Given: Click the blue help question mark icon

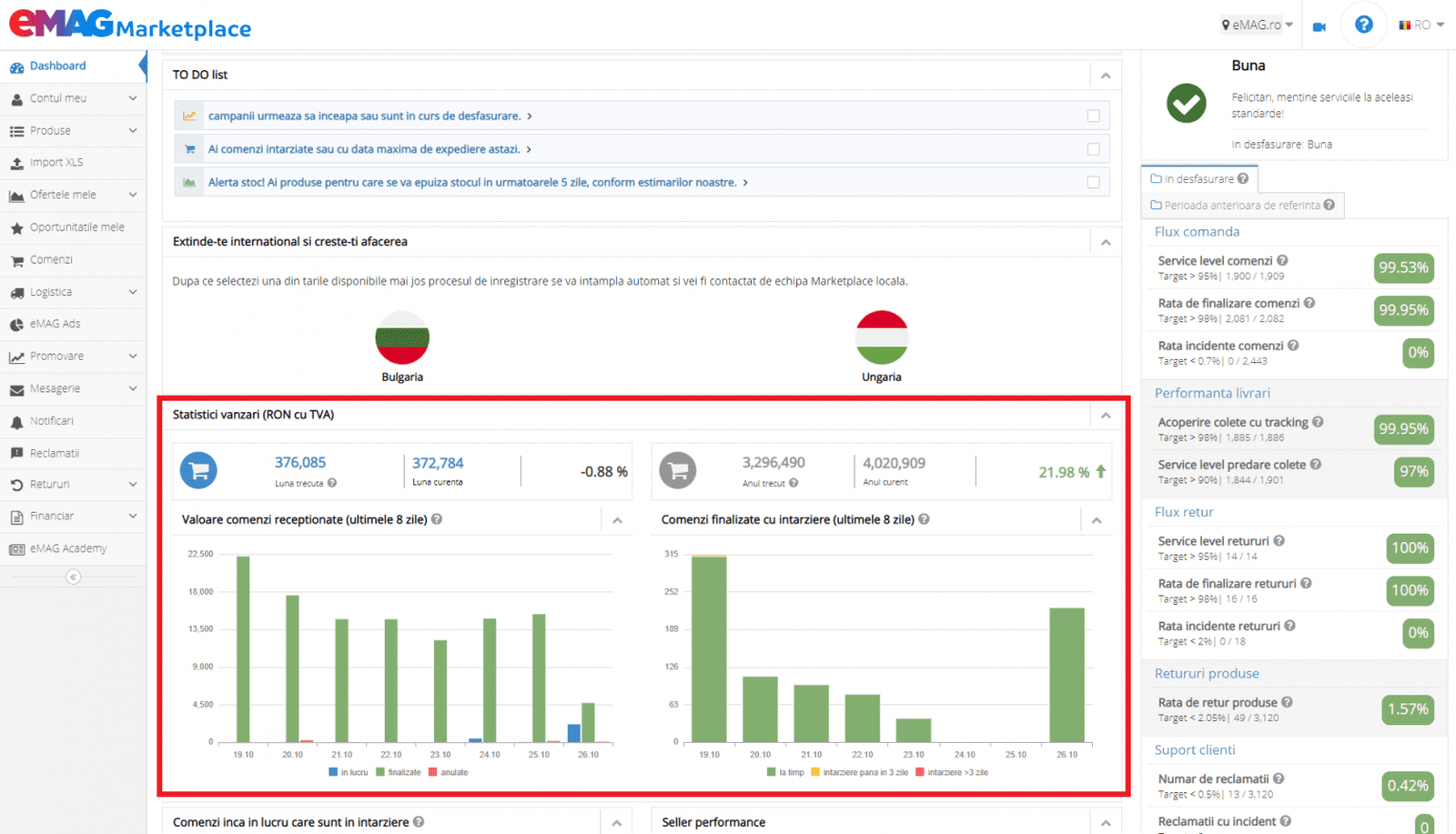Looking at the screenshot, I should (x=1363, y=25).
